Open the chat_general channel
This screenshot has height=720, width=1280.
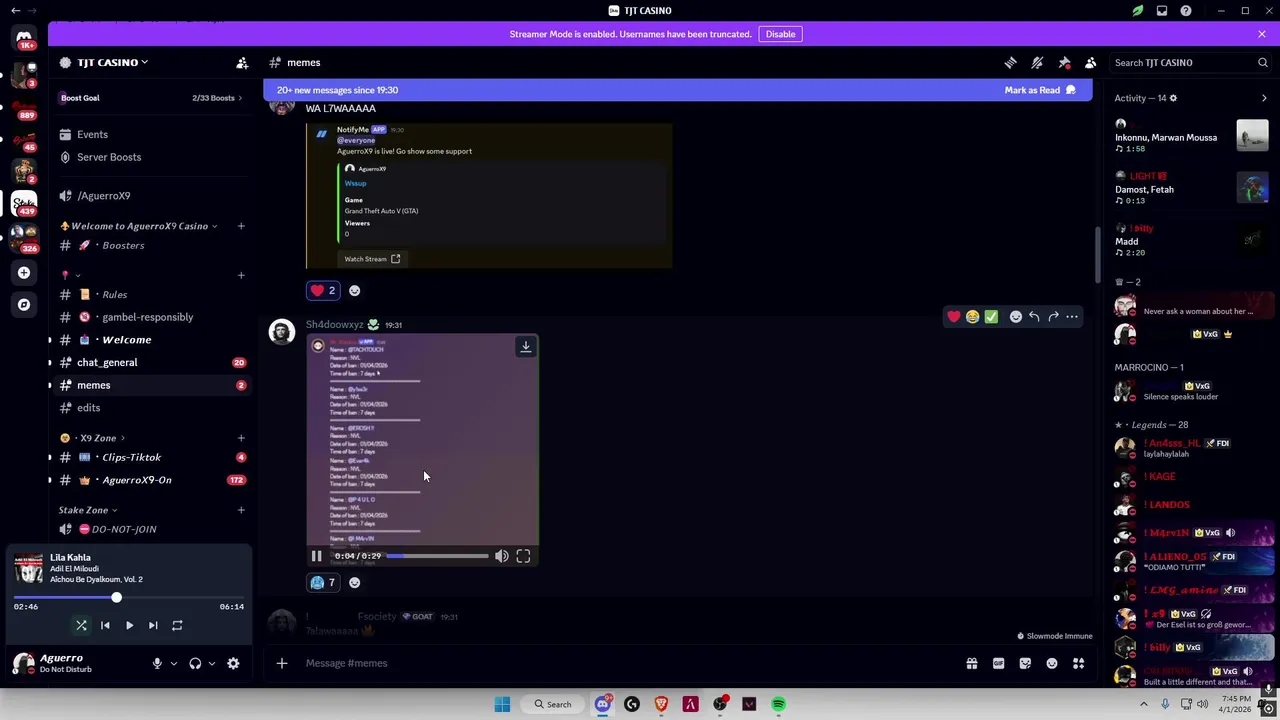150,363
